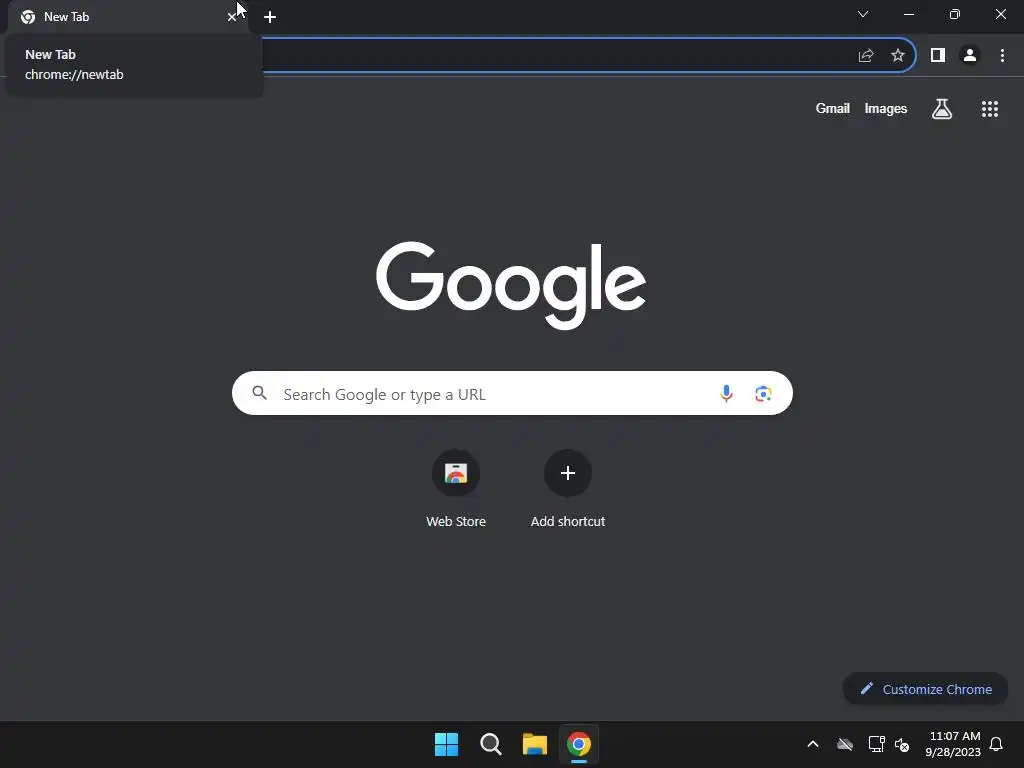Open network status tray icon
The height and width of the screenshot is (768, 1024).
[876, 744]
